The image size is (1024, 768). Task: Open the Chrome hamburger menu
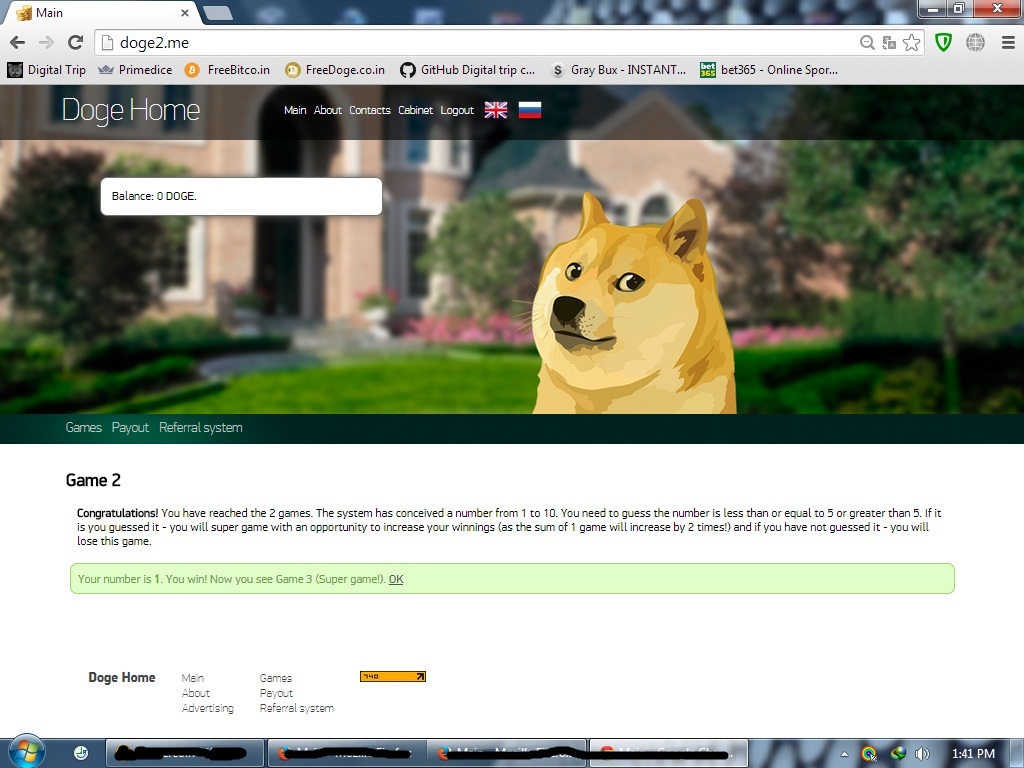1008,42
